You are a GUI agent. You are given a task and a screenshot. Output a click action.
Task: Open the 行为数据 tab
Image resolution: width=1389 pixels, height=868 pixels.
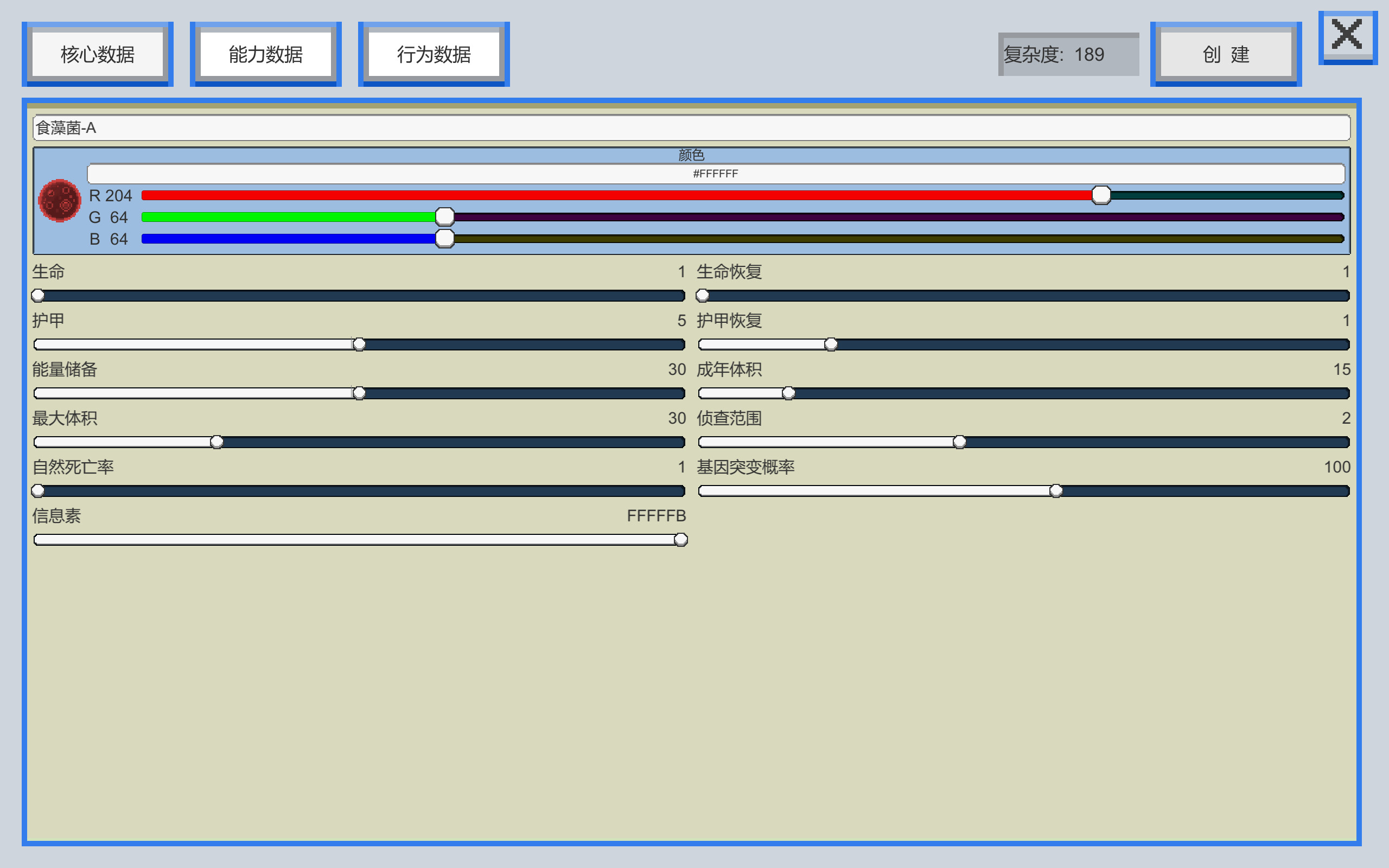coord(435,53)
